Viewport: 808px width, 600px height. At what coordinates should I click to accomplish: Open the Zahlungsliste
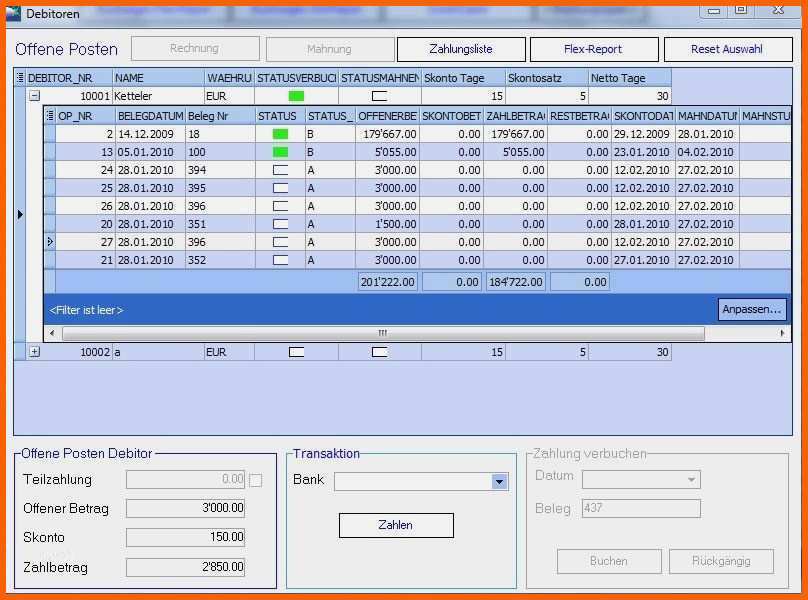tap(461, 49)
